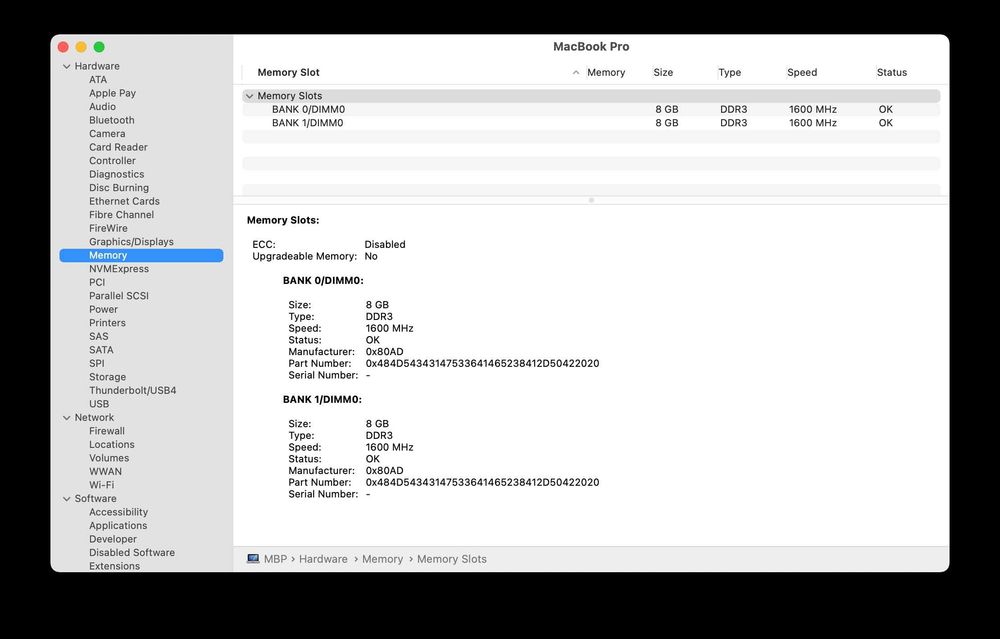The height and width of the screenshot is (639, 1000).
Task: Open Developer under Software
Action: [113, 539]
